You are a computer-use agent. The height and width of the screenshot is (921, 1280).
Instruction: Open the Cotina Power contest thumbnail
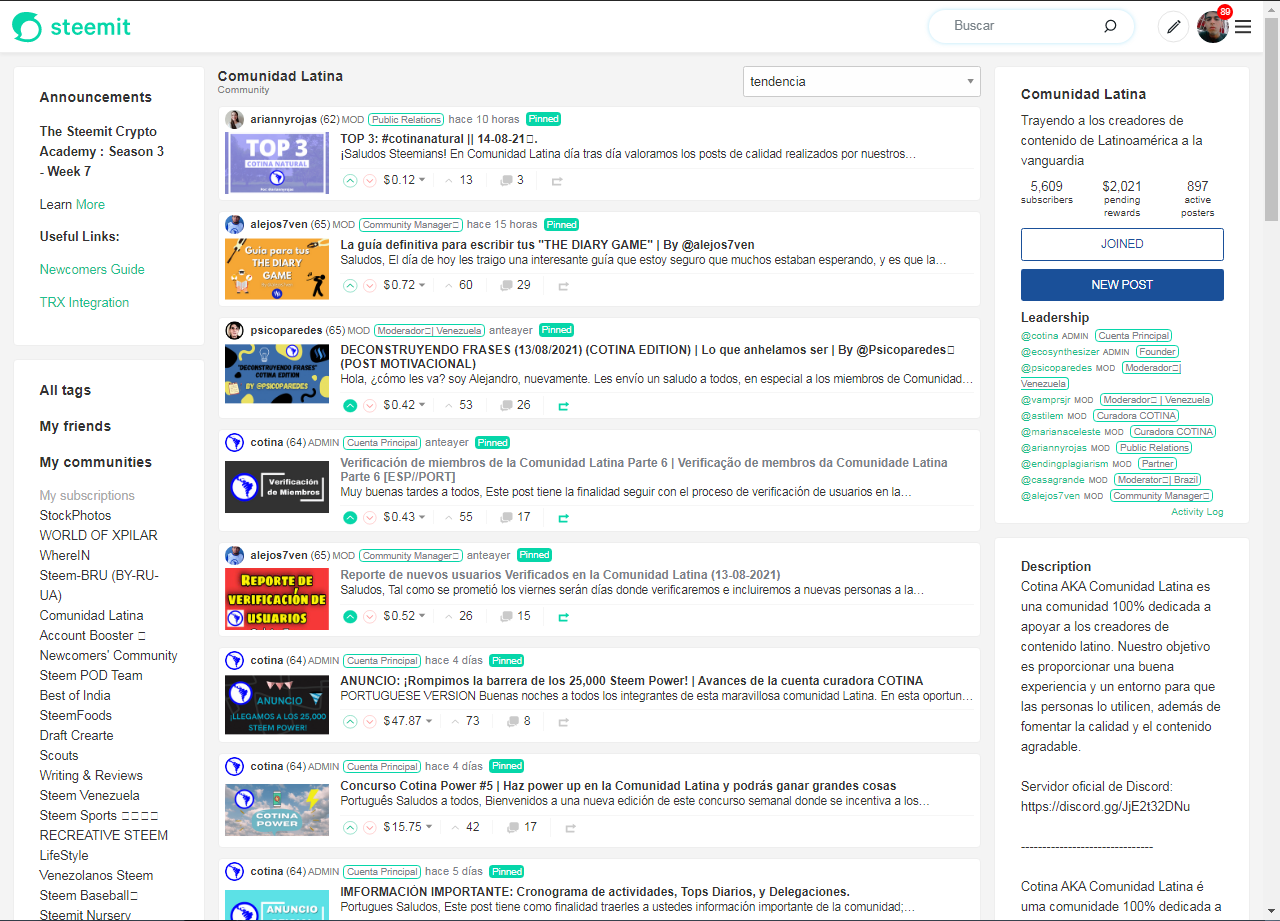click(277, 810)
